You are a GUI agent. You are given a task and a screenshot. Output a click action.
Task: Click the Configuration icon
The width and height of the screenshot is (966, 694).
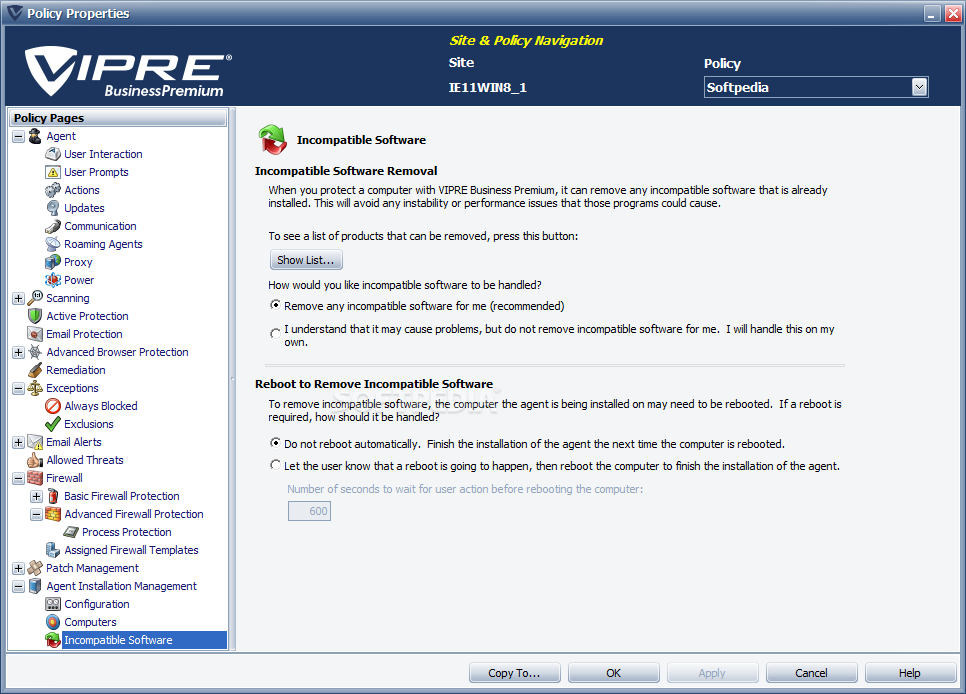(x=53, y=604)
